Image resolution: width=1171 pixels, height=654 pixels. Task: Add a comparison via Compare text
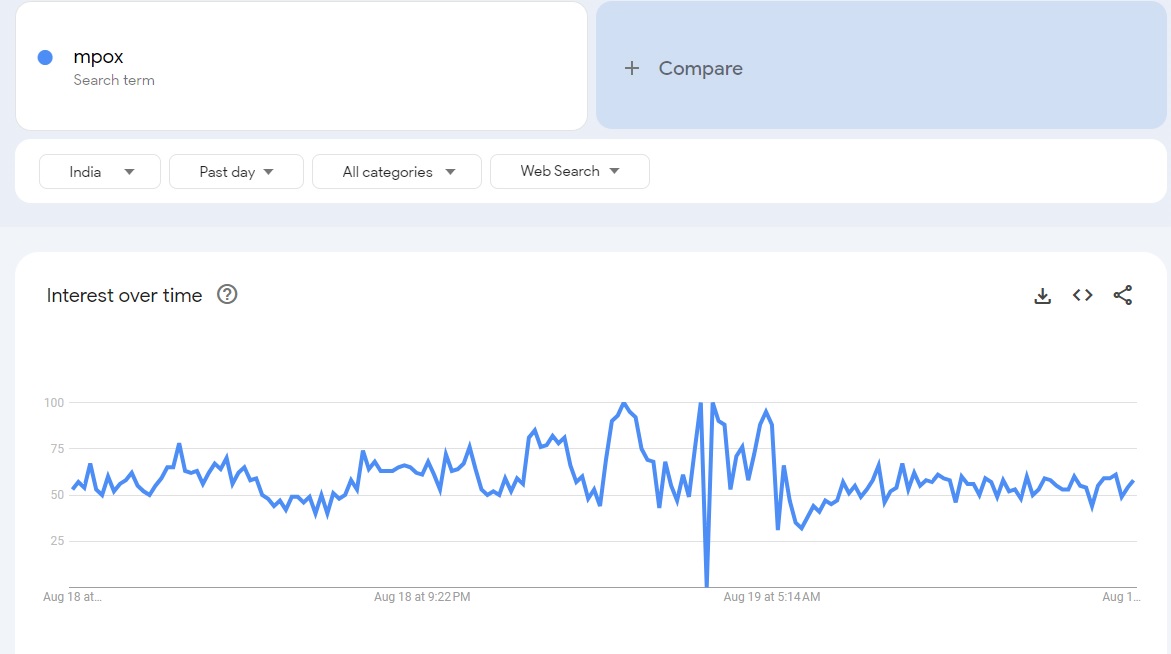(700, 68)
